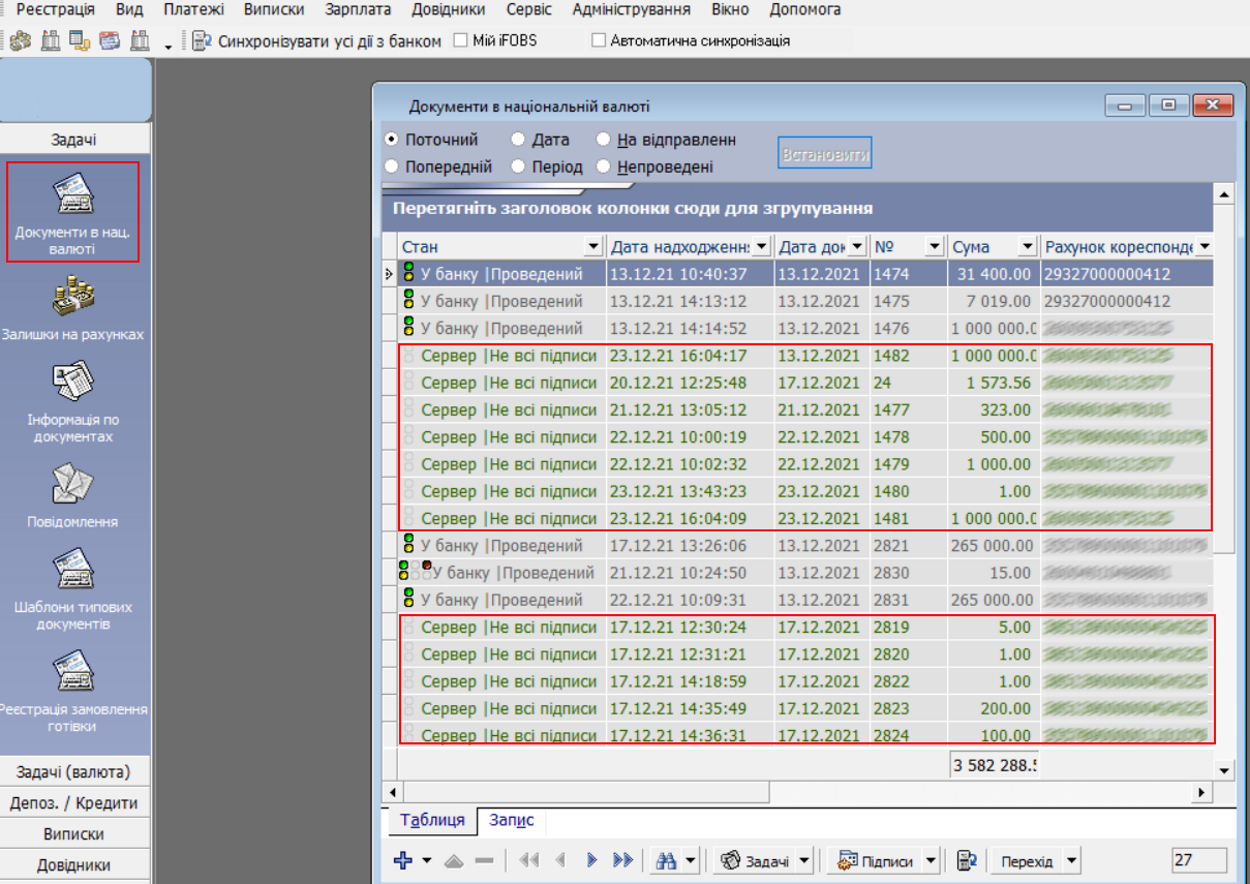Select the 'Поточний' radio button
The image size is (1250, 884).
point(391,140)
